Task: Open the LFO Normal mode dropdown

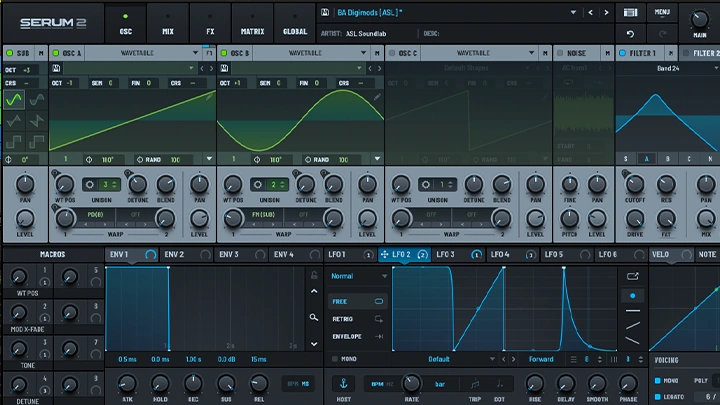Action: [359, 276]
